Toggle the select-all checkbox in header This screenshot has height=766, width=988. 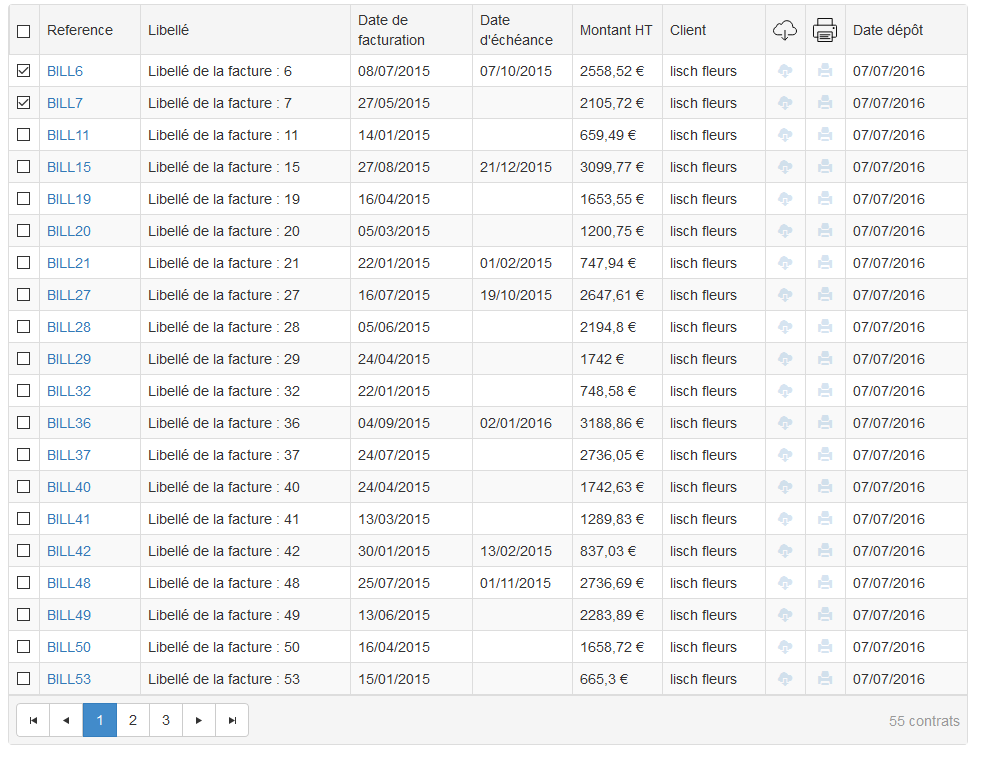pyautogui.click(x=23, y=31)
